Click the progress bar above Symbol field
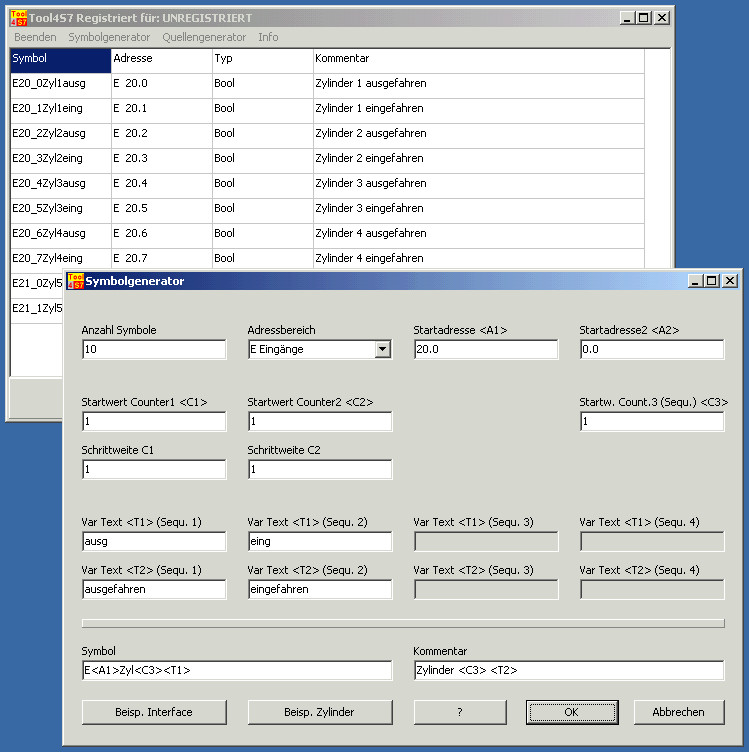This screenshot has width=749, height=752. pyautogui.click(x=402, y=623)
